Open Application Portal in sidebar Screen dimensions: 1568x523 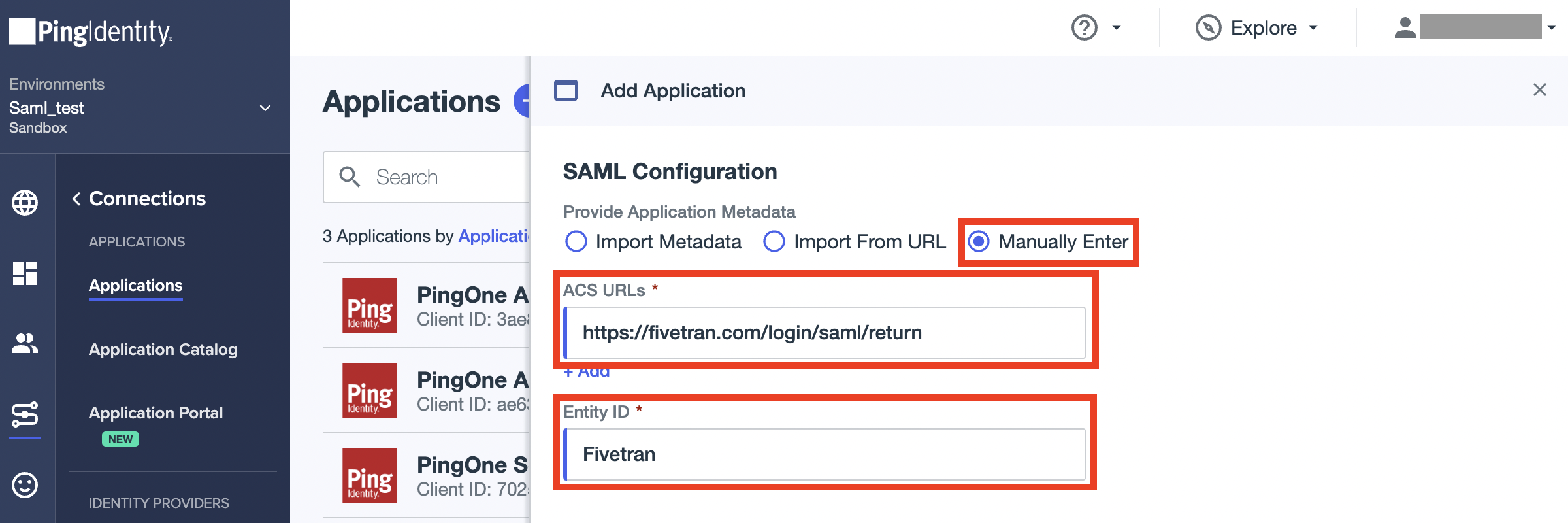[x=156, y=413]
